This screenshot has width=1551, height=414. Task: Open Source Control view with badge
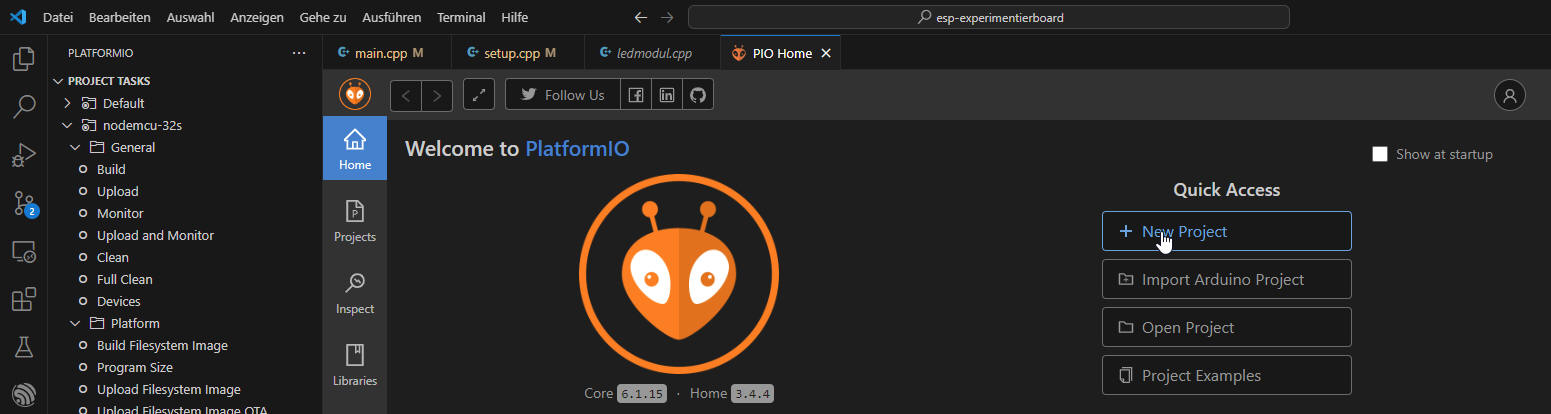24,204
